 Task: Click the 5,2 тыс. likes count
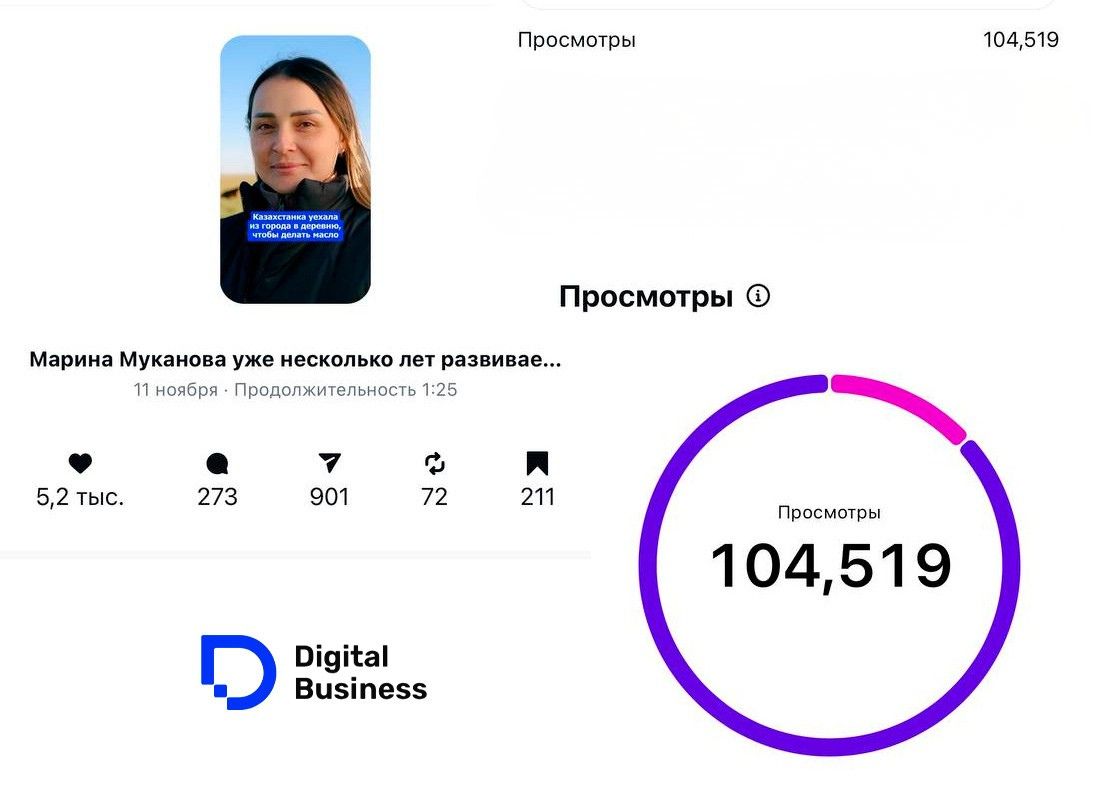click(80, 497)
